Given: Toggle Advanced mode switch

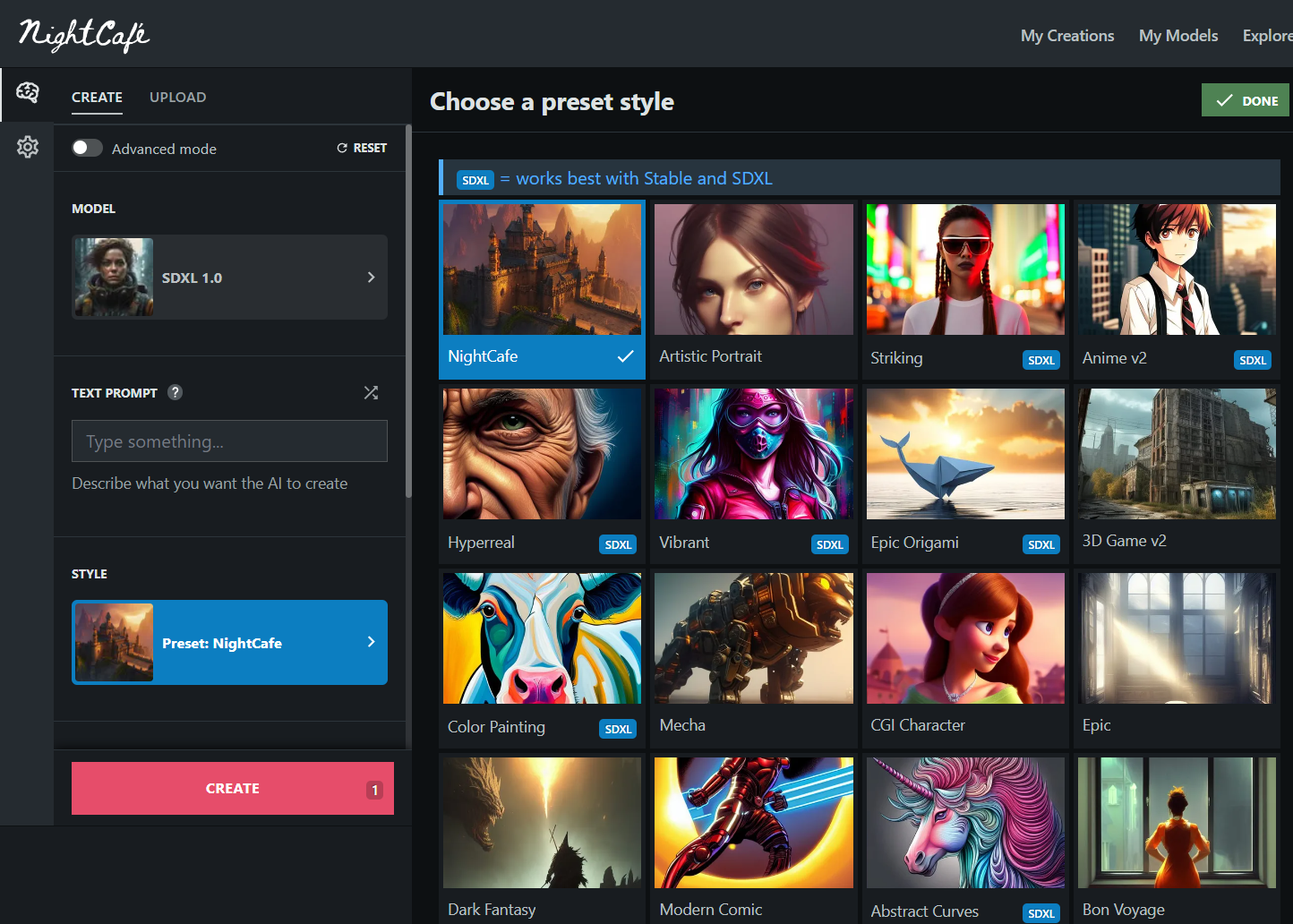Looking at the screenshot, I should 87,148.
